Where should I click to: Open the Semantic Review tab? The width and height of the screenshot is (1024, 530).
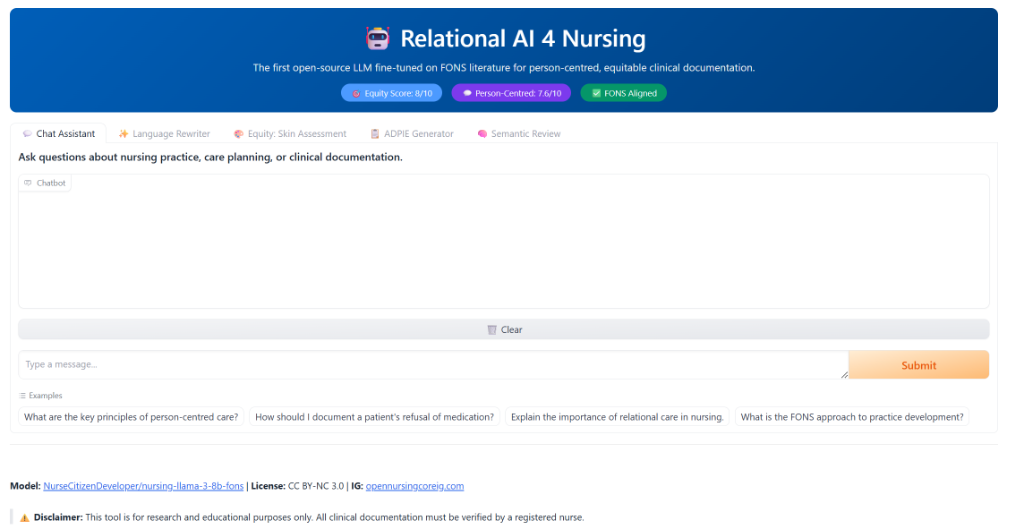[519, 134]
